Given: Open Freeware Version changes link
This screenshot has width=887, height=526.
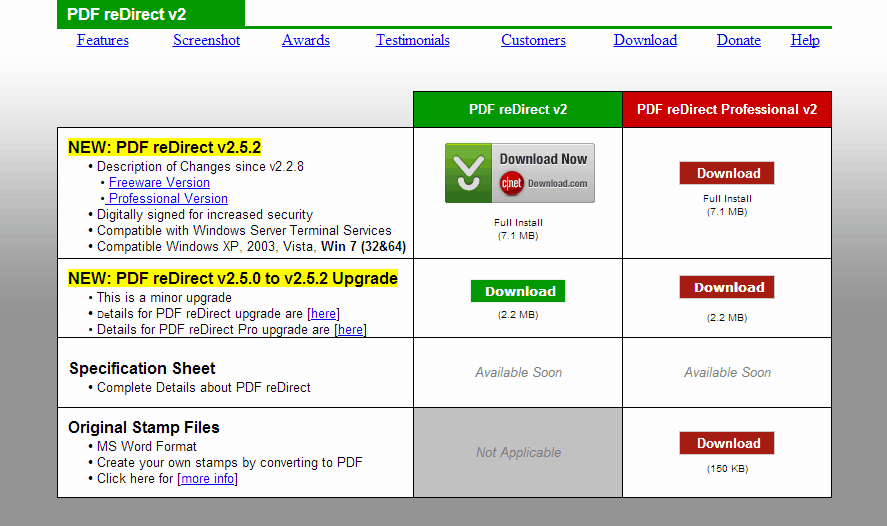Looking at the screenshot, I should tap(159, 183).
